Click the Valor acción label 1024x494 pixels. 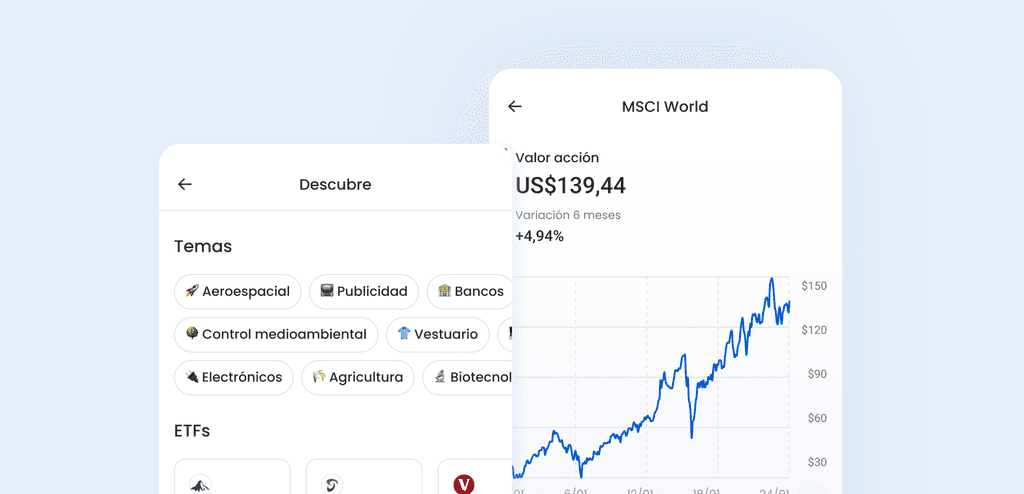click(557, 157)
